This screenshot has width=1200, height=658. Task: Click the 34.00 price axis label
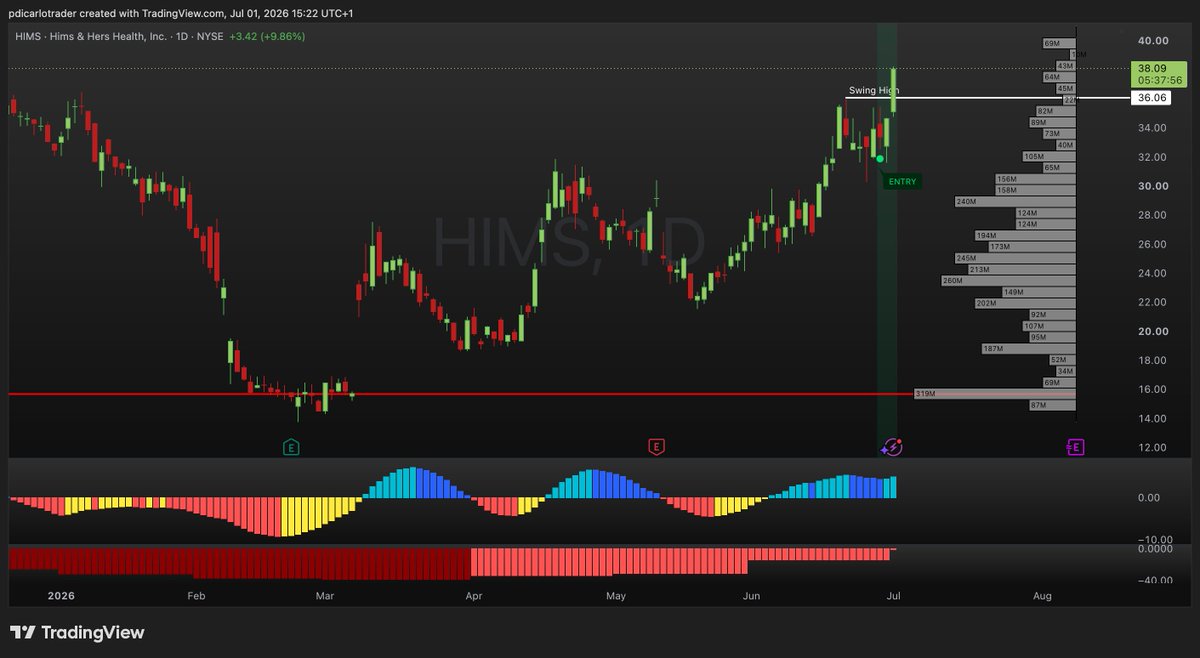point(1153,128)
